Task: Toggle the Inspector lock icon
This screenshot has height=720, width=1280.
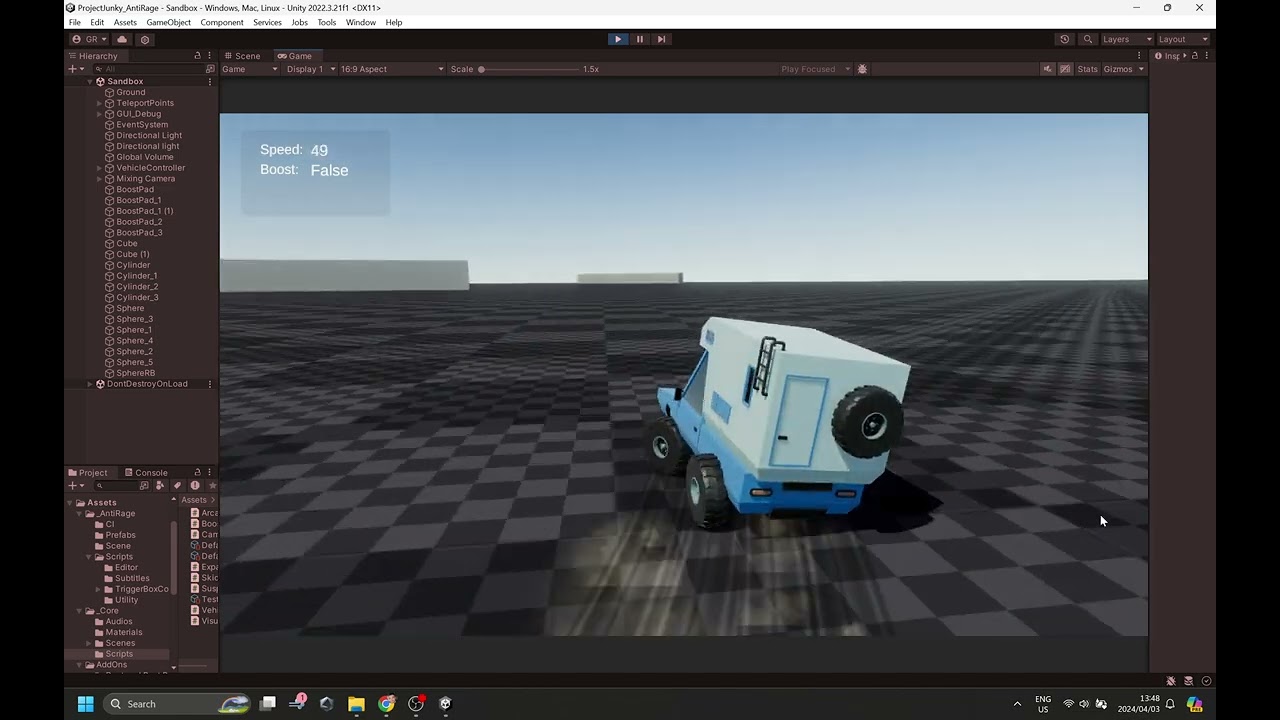Action: coord(1194,56)
